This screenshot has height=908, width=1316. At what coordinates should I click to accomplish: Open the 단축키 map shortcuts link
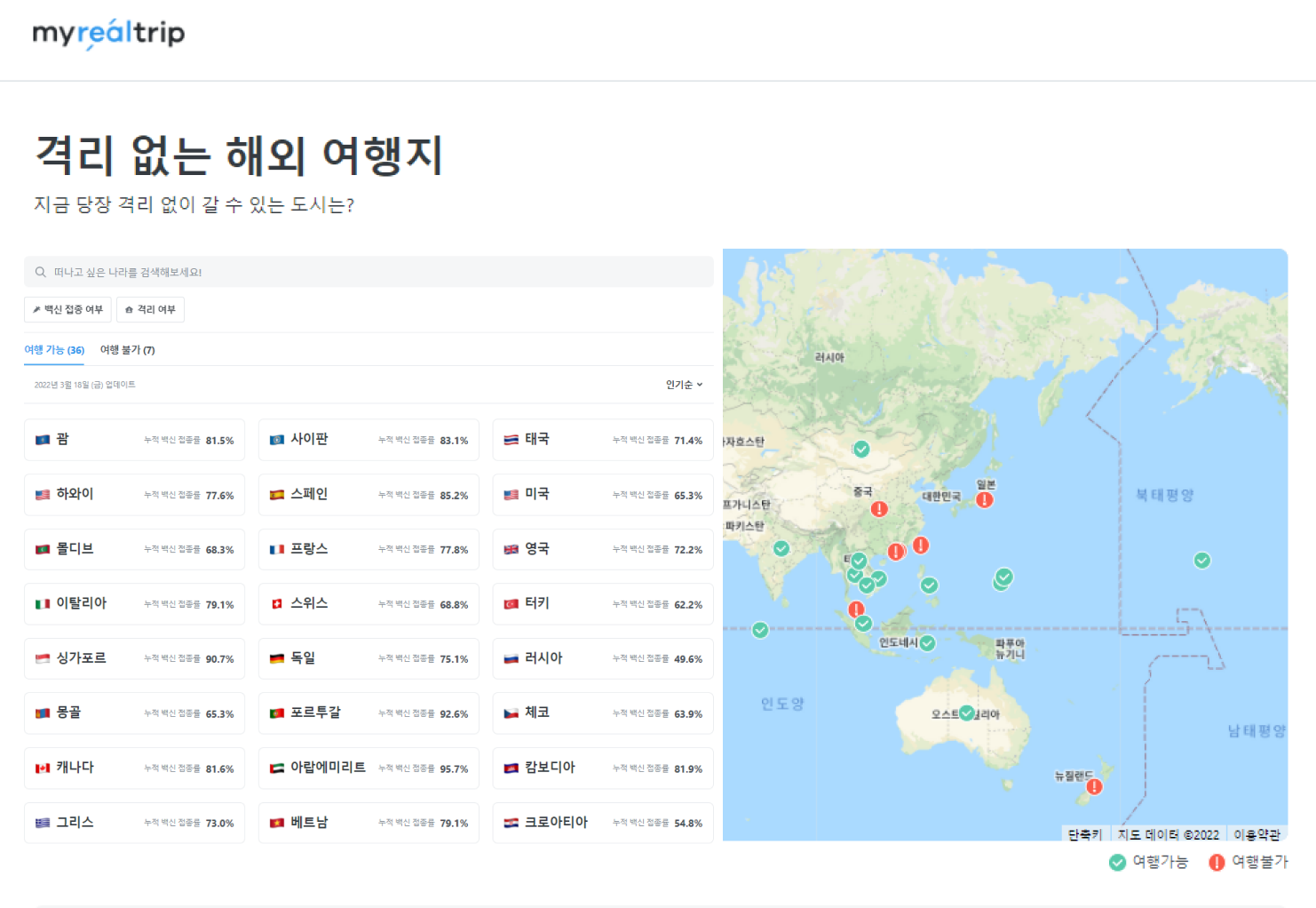click(1084, 834)
